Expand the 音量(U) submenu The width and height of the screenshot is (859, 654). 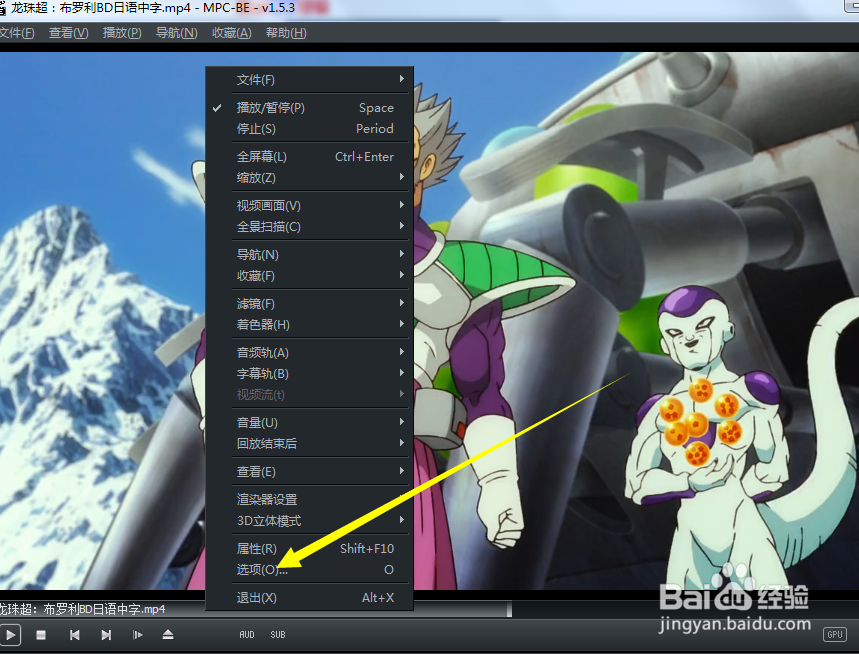coord(310,423)
